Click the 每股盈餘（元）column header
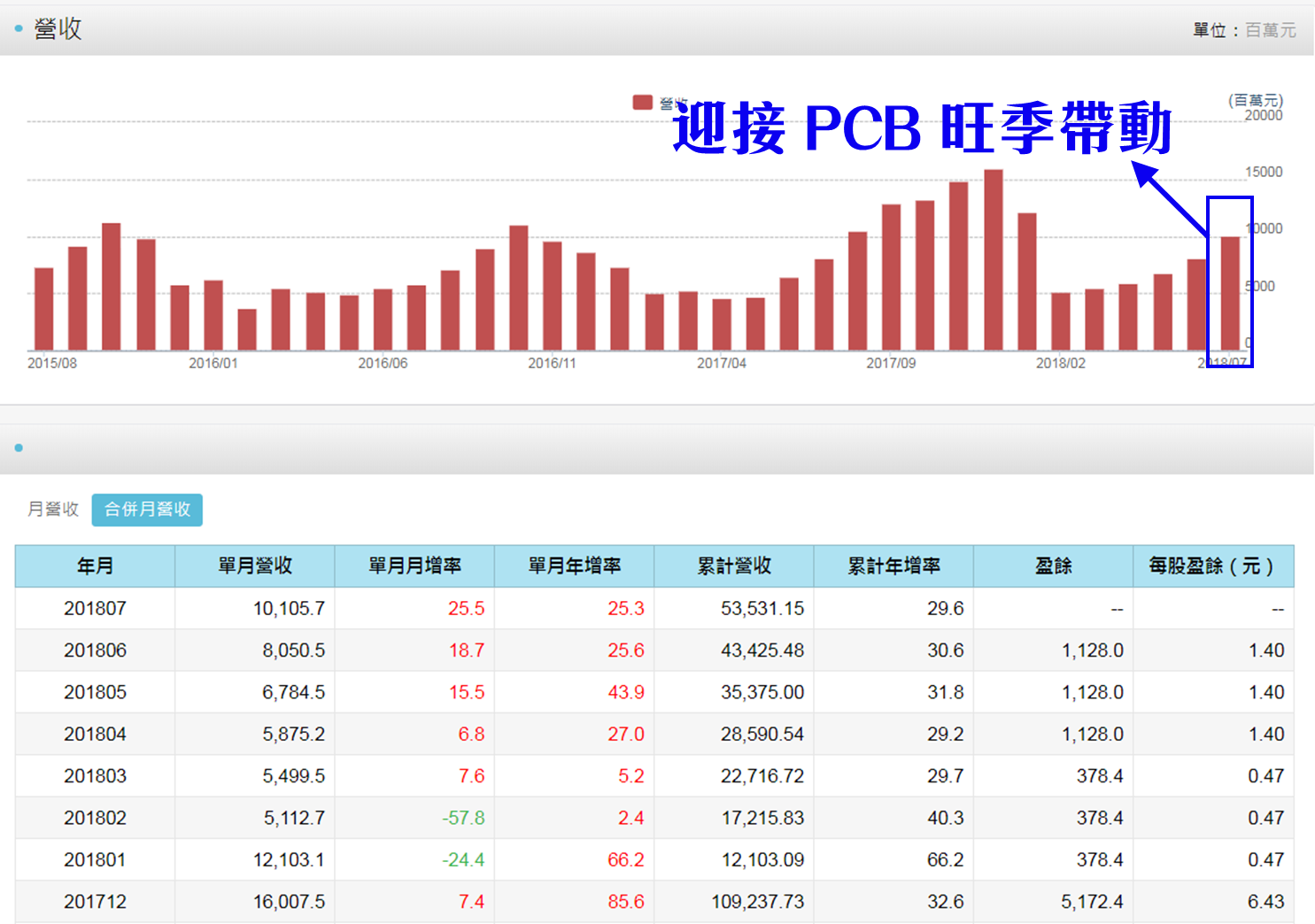The width and height of the screenshot is (1315, 924). coord(1213,566)
